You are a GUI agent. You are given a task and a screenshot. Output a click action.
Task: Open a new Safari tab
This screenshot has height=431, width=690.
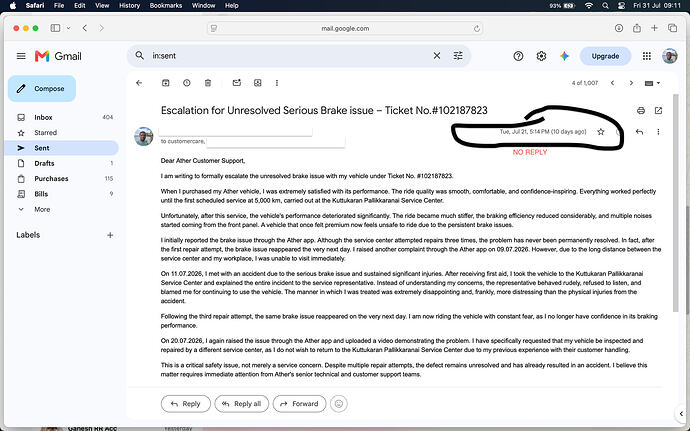(x=654, y=28)
